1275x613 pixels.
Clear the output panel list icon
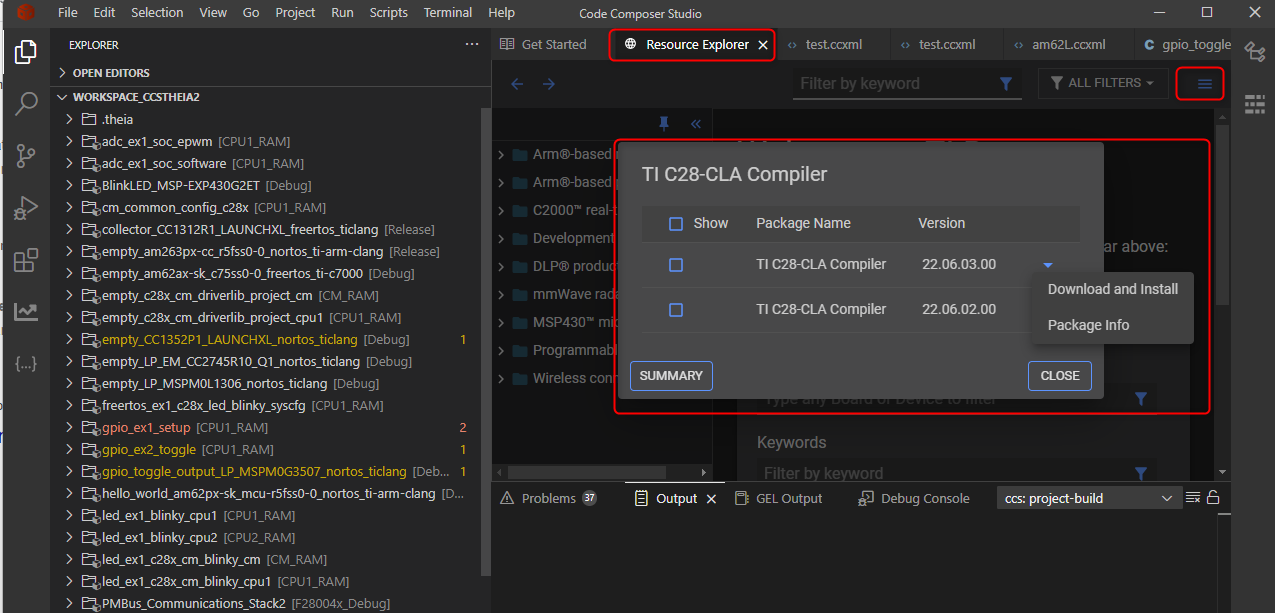coord(1193,498)
